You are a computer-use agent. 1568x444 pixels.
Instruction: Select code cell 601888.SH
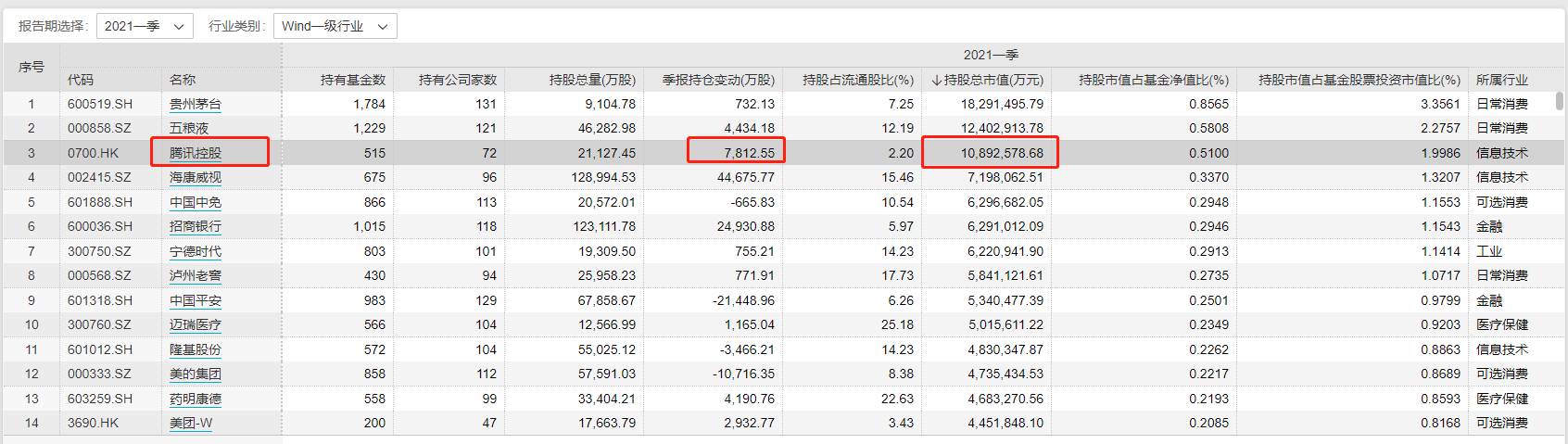(x=100, y=202)
